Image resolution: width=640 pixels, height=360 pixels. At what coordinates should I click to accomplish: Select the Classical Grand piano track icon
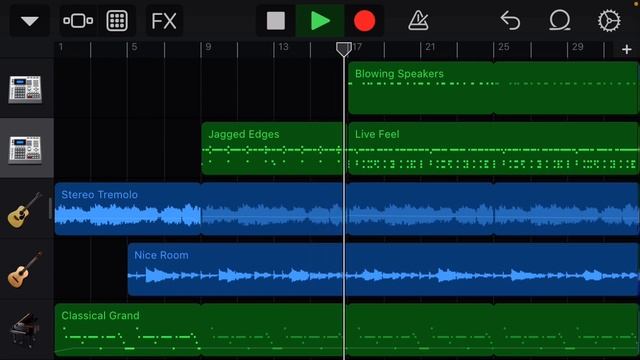[x=24, y=330]
